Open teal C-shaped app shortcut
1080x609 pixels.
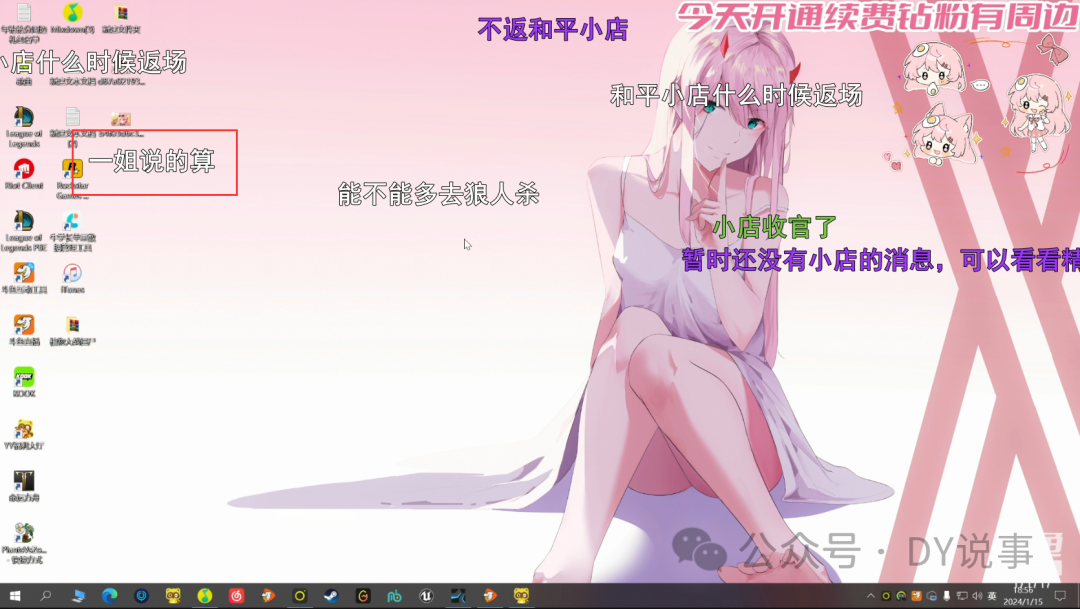[72, 230]
